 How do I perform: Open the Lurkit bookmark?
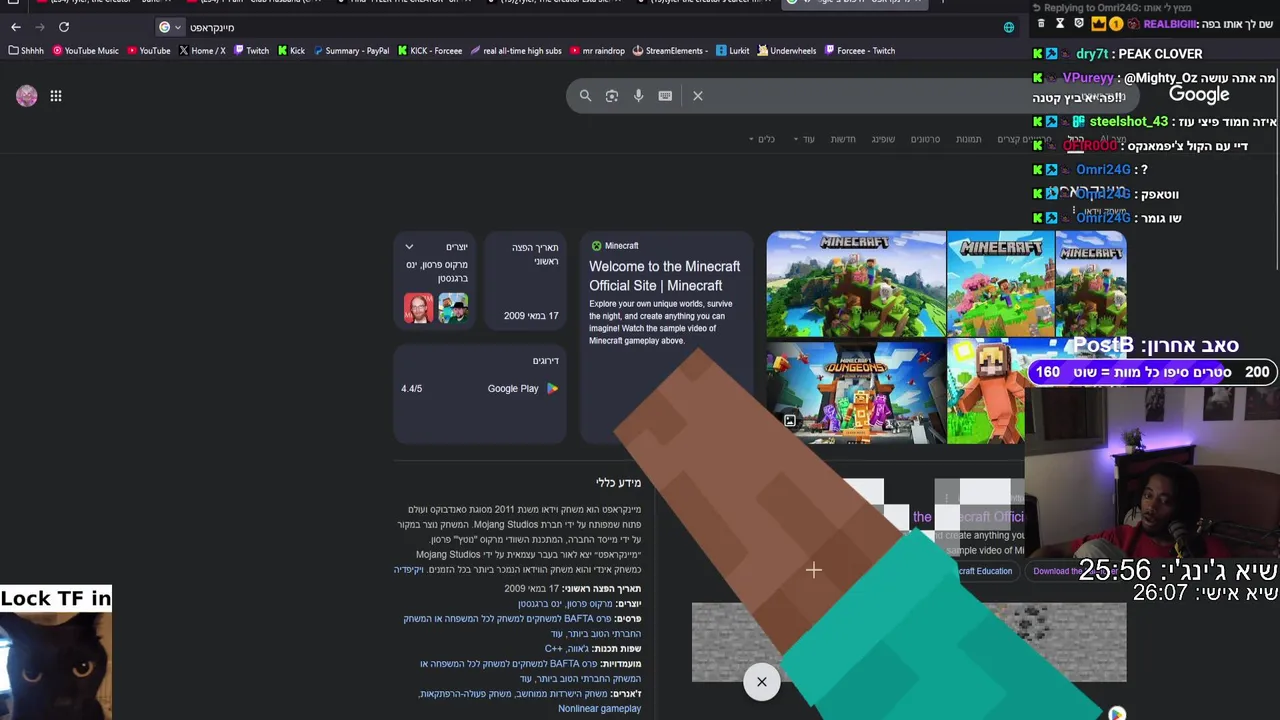732,51
